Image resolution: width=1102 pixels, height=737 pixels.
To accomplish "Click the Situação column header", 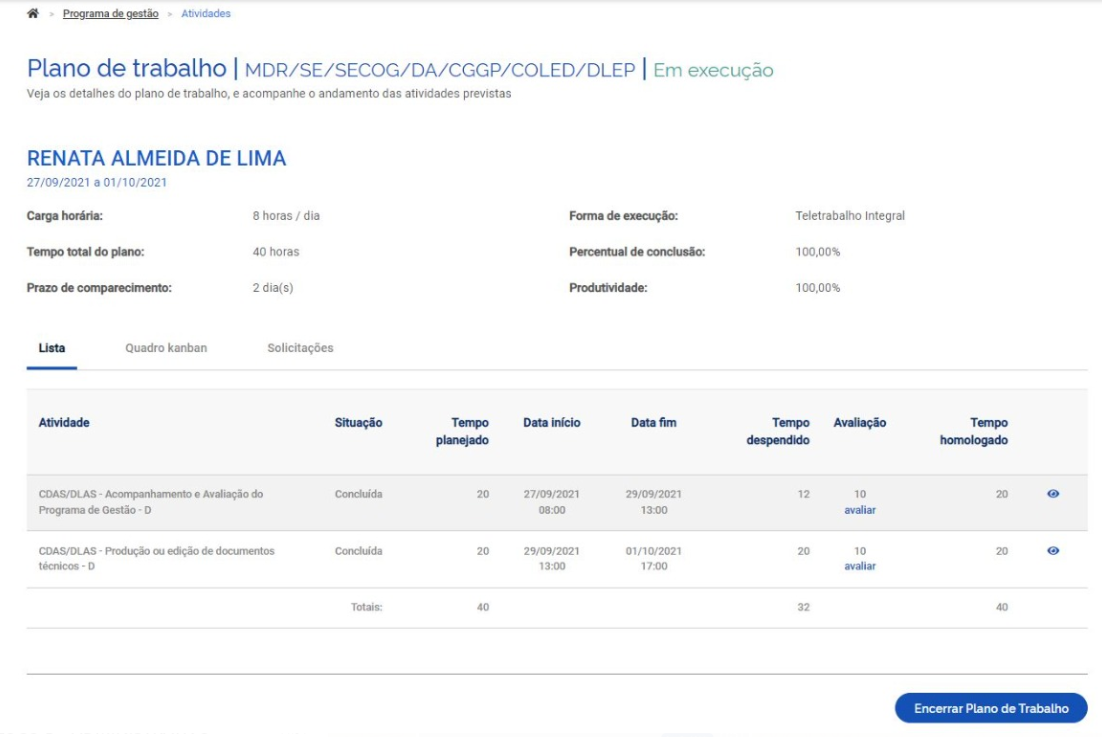I will pos(358,423).
